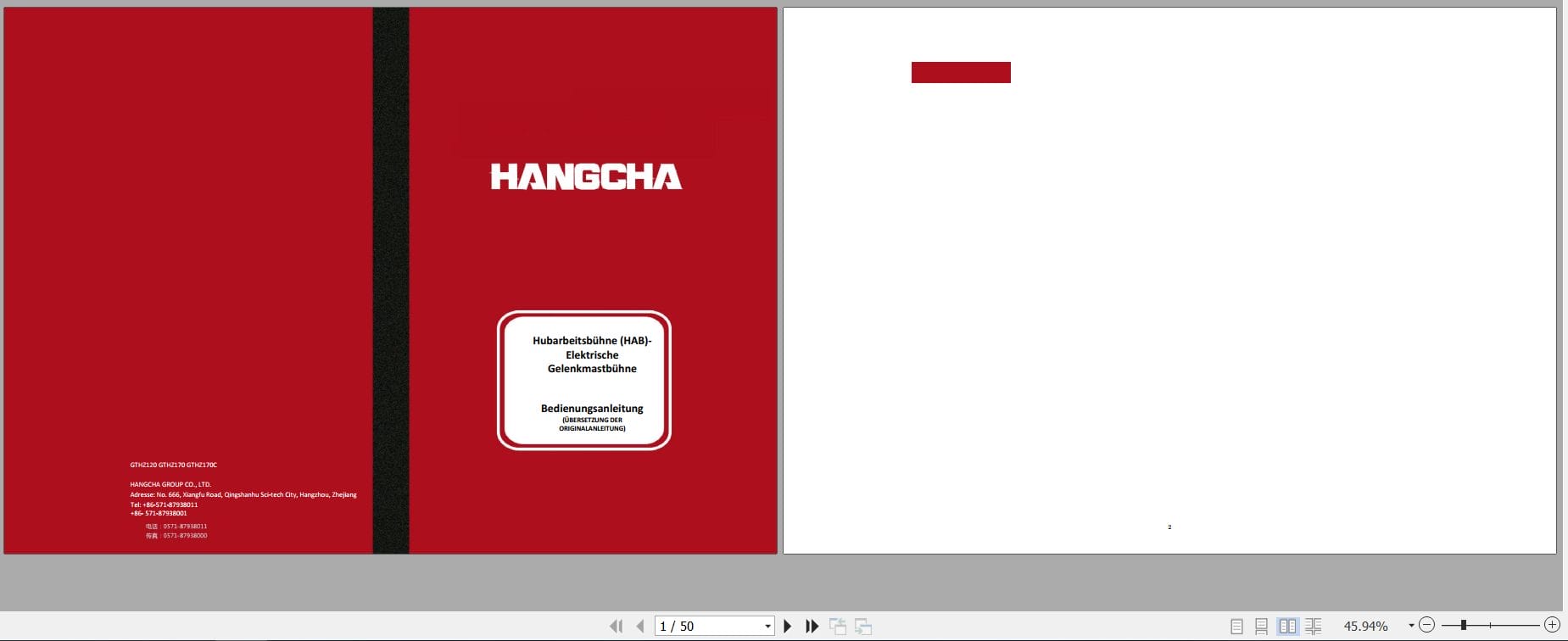Viewport: 1568px width, 641px height.
Task: Go to the next page
Action: pyautogui.click(x=788, y=626)
